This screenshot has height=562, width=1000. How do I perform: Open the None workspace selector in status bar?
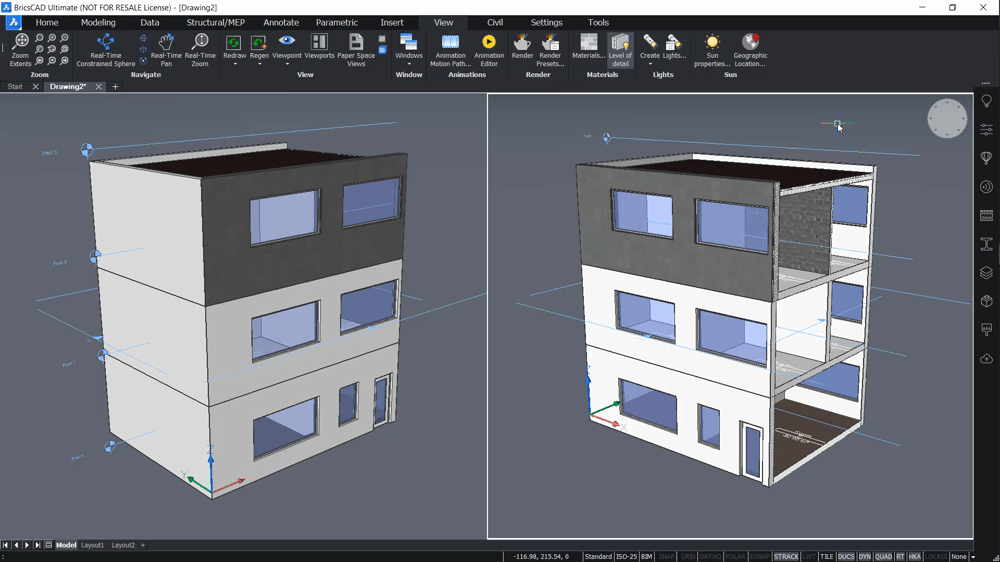[959, 557]
